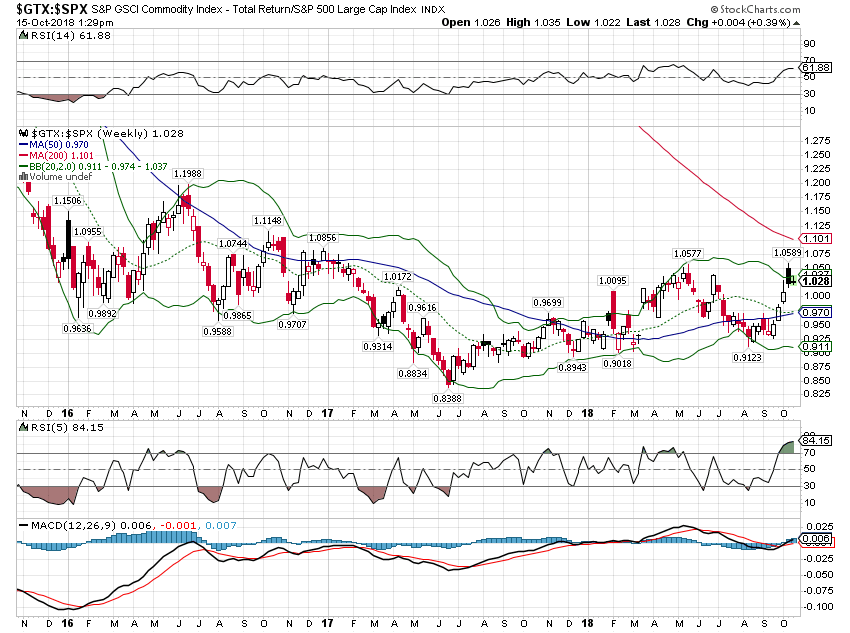Click the red -0.001 MACD signal value
Screen dimensions: 850x633
tap(177, 526)
